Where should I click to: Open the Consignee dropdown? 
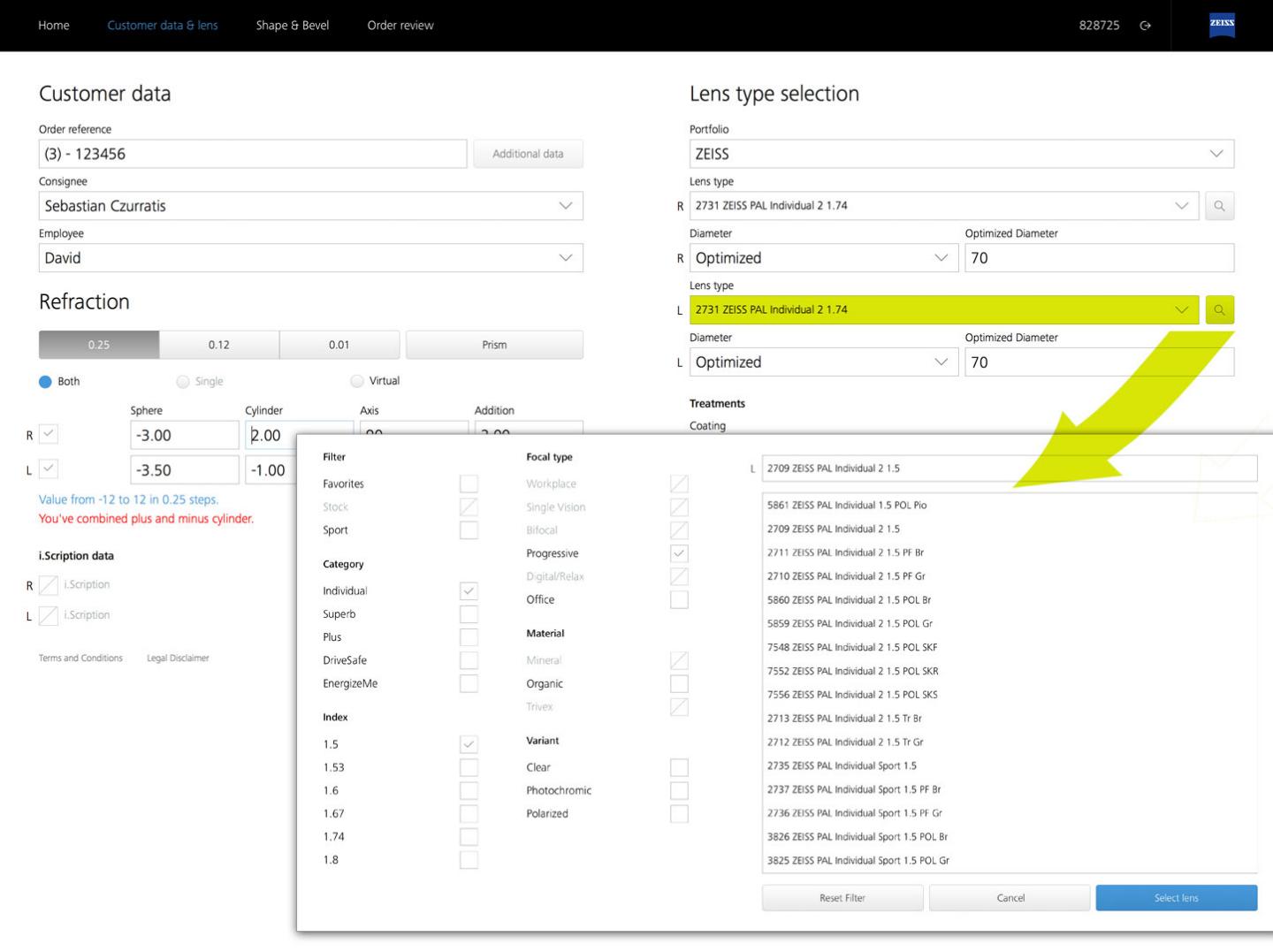311,206
